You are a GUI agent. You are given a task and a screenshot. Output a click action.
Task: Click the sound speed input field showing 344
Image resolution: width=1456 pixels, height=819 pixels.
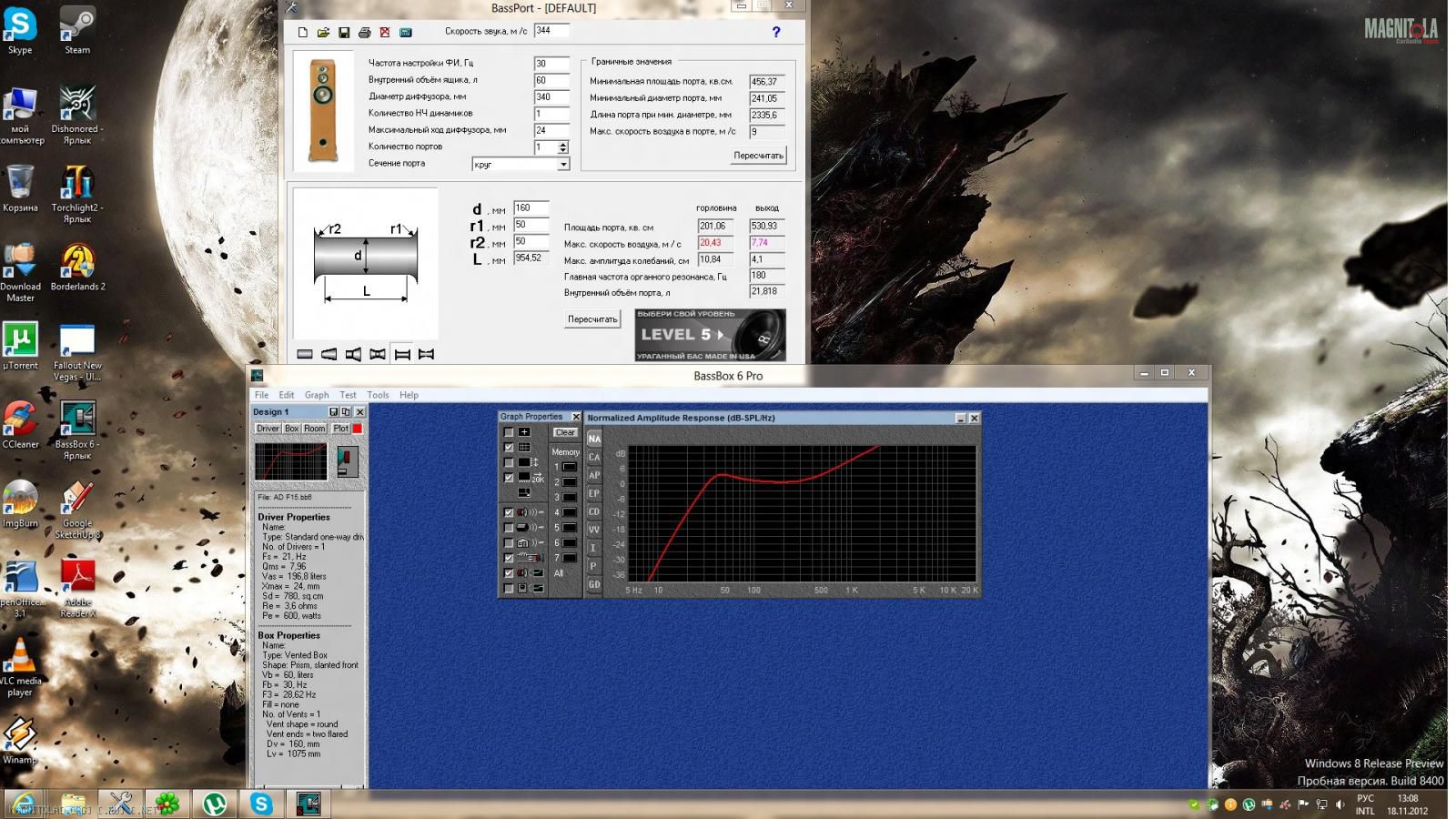pyautogui.click(x=551, y=31)
